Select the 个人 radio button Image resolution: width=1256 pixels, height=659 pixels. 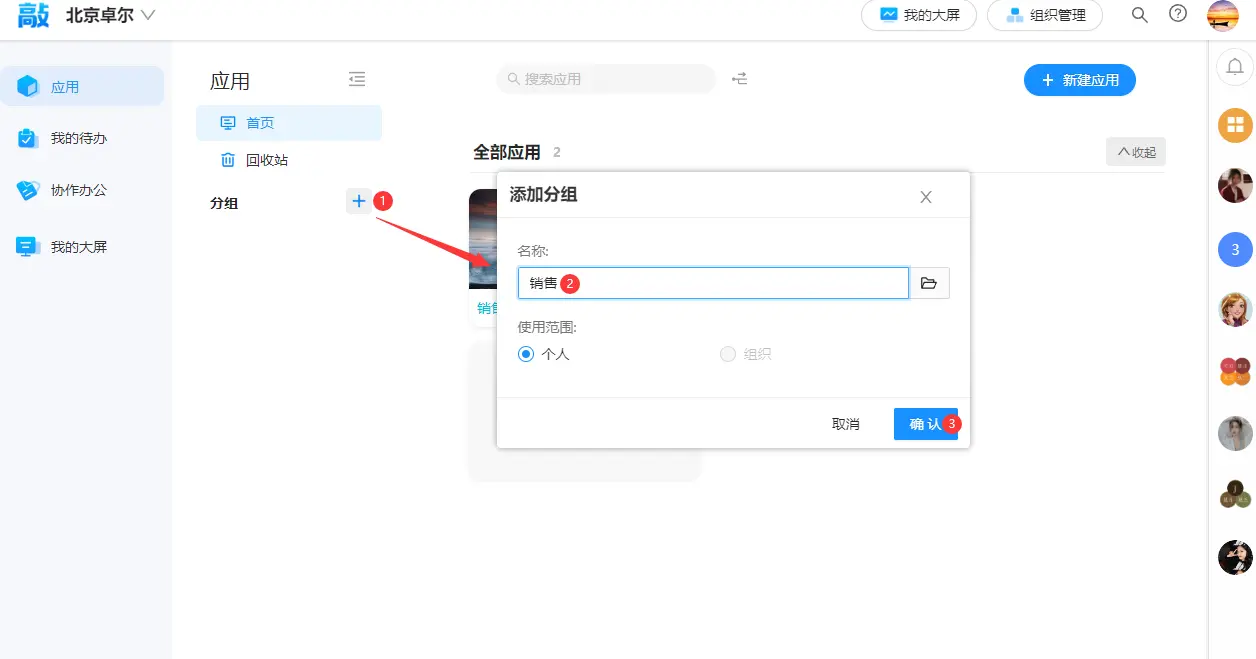pyautogui.click(x=526, y=354)
